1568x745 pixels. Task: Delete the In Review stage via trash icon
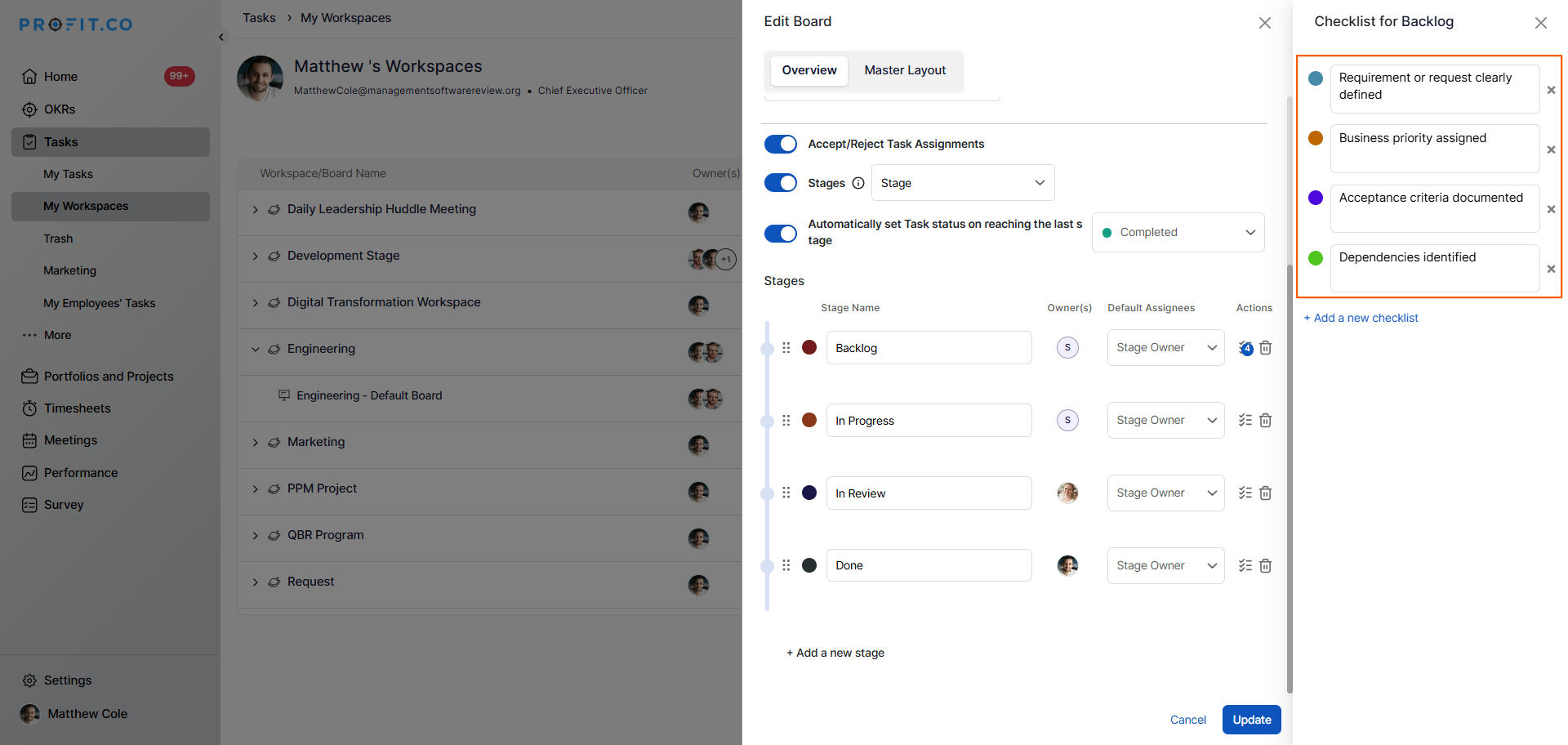[x=1265, y=493]
